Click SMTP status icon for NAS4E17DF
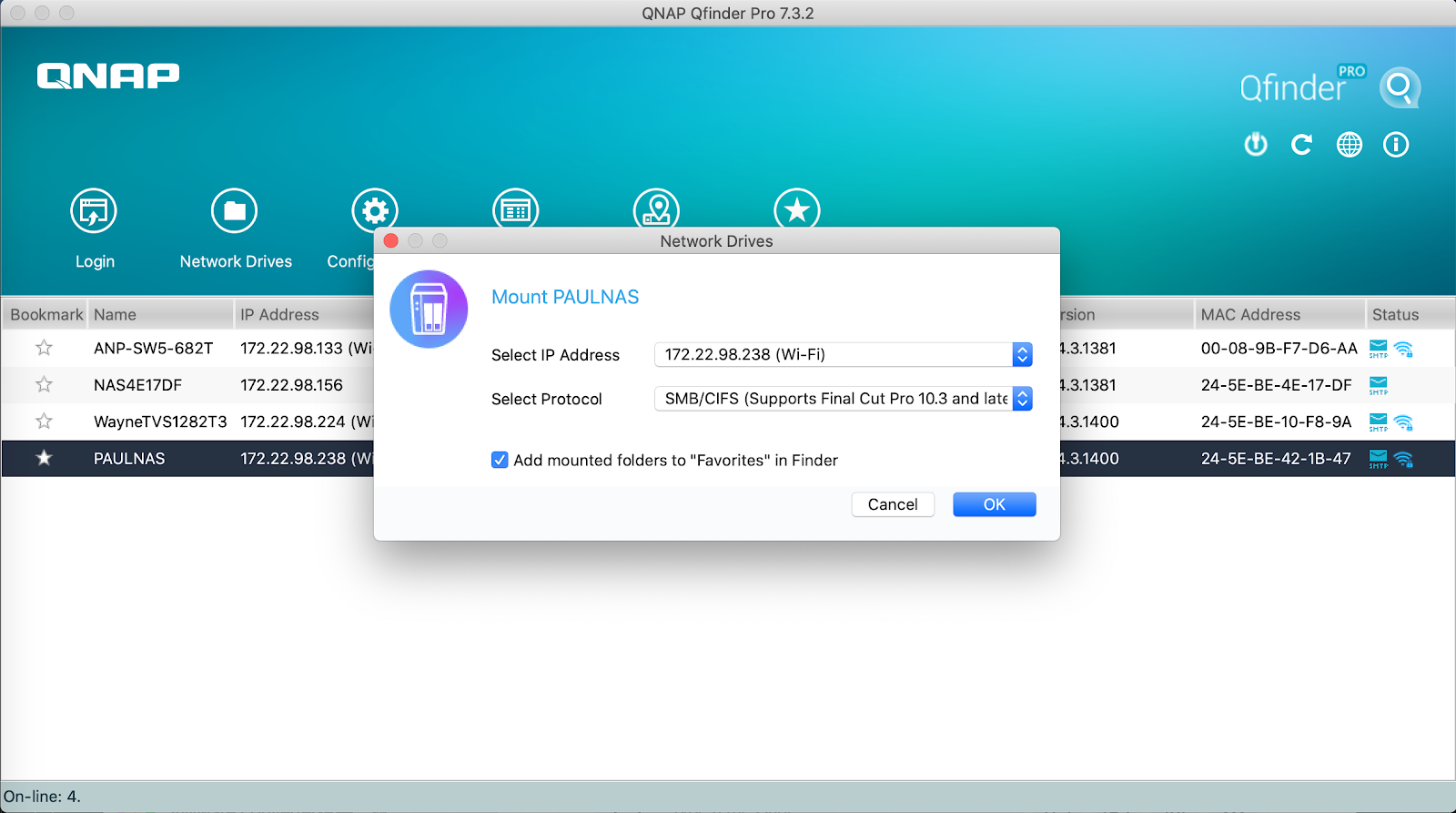The height and width of the screenshot is (813, 1456). pos(1379,385)
